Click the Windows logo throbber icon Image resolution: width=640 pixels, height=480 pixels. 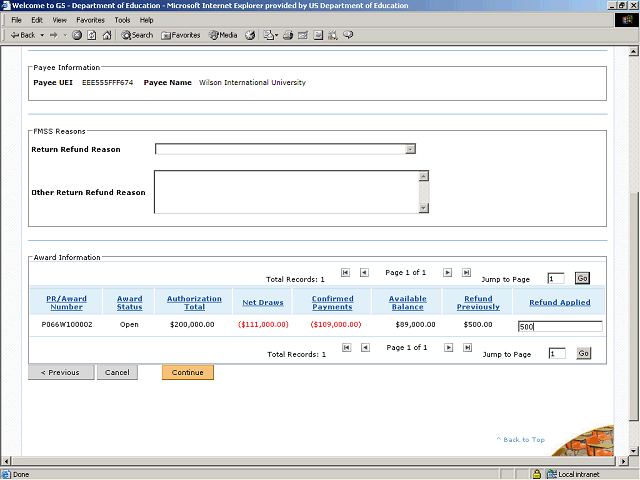point(627,20)
